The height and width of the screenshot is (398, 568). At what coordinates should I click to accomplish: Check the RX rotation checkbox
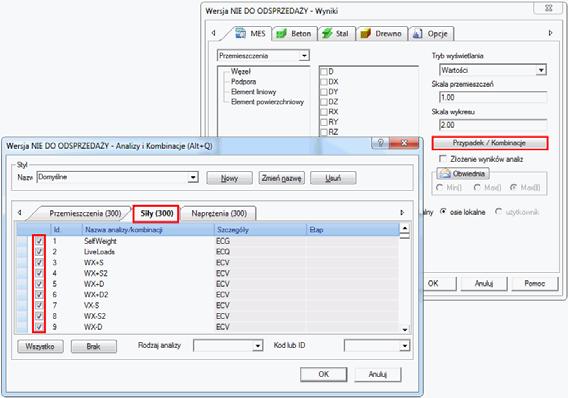tap(324, 112)
